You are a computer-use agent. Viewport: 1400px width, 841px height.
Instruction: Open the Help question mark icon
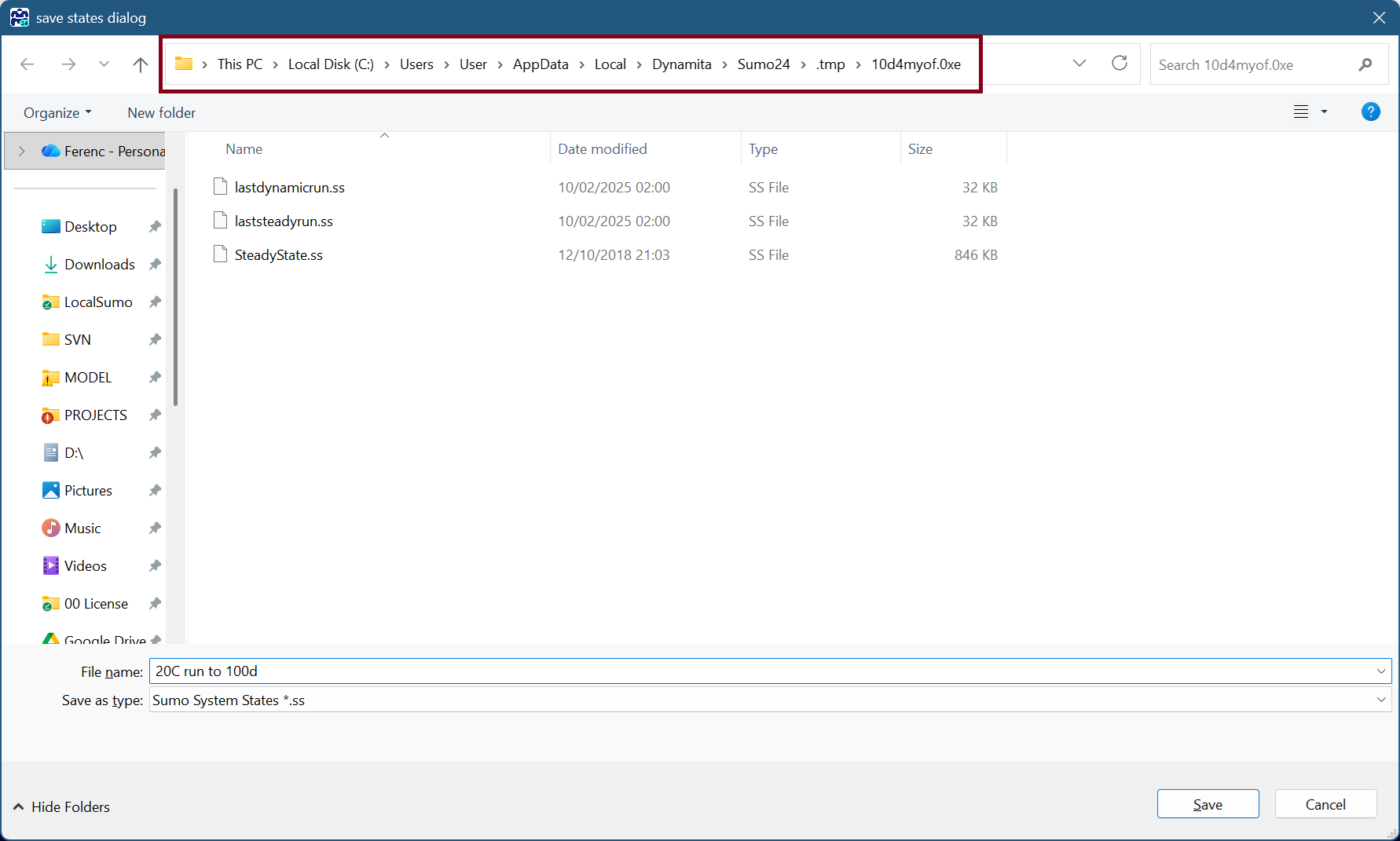[x=1370, y=112]
